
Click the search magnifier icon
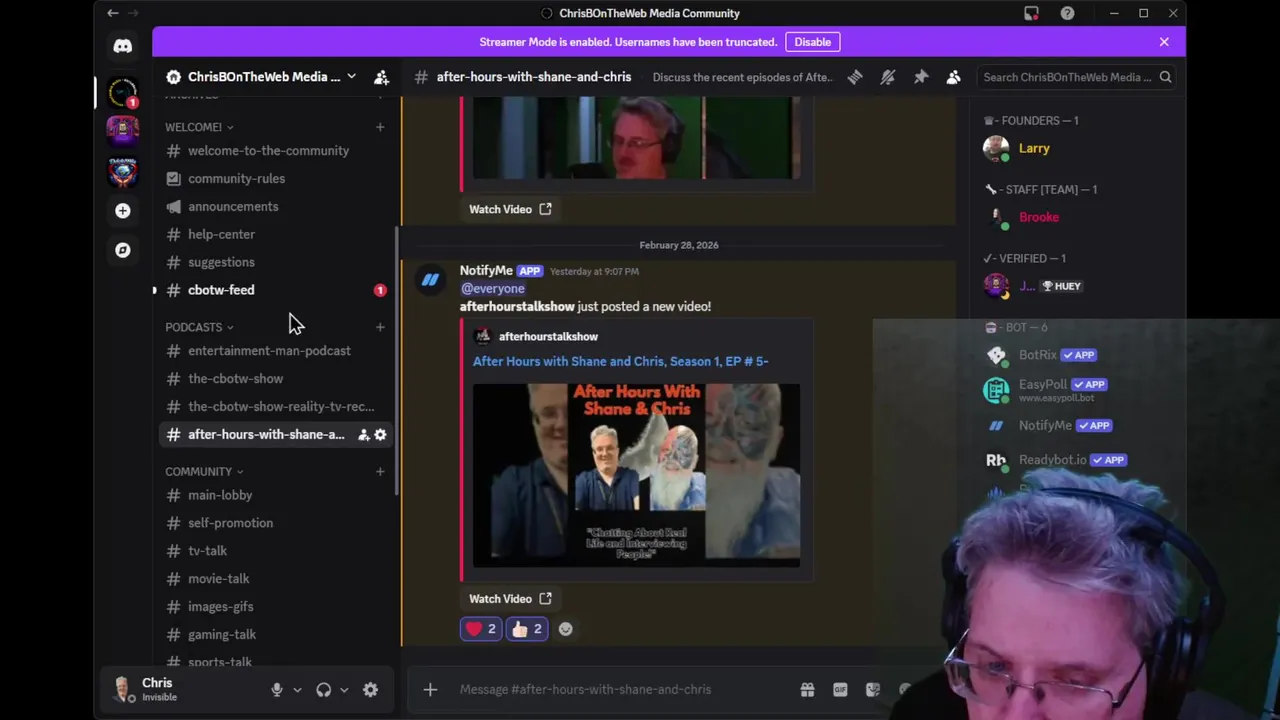(1165, 77)
